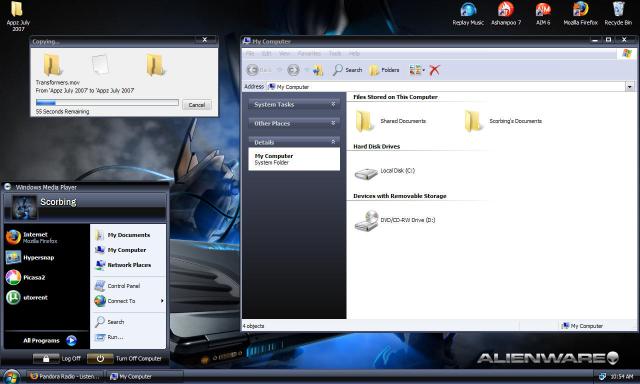Open the Edit menu in My Computer
This screenshot has width=640, height=384.
coord(267,53)
